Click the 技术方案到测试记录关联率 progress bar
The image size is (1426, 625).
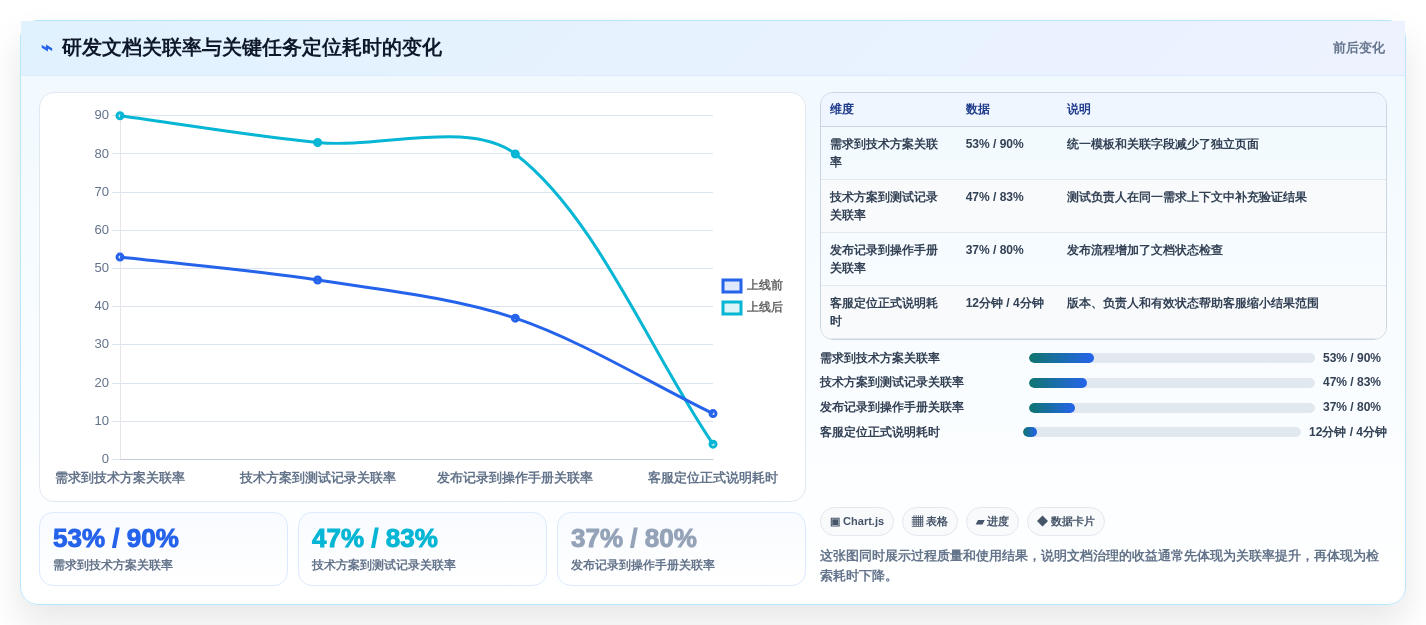(x=1172, y=383)
